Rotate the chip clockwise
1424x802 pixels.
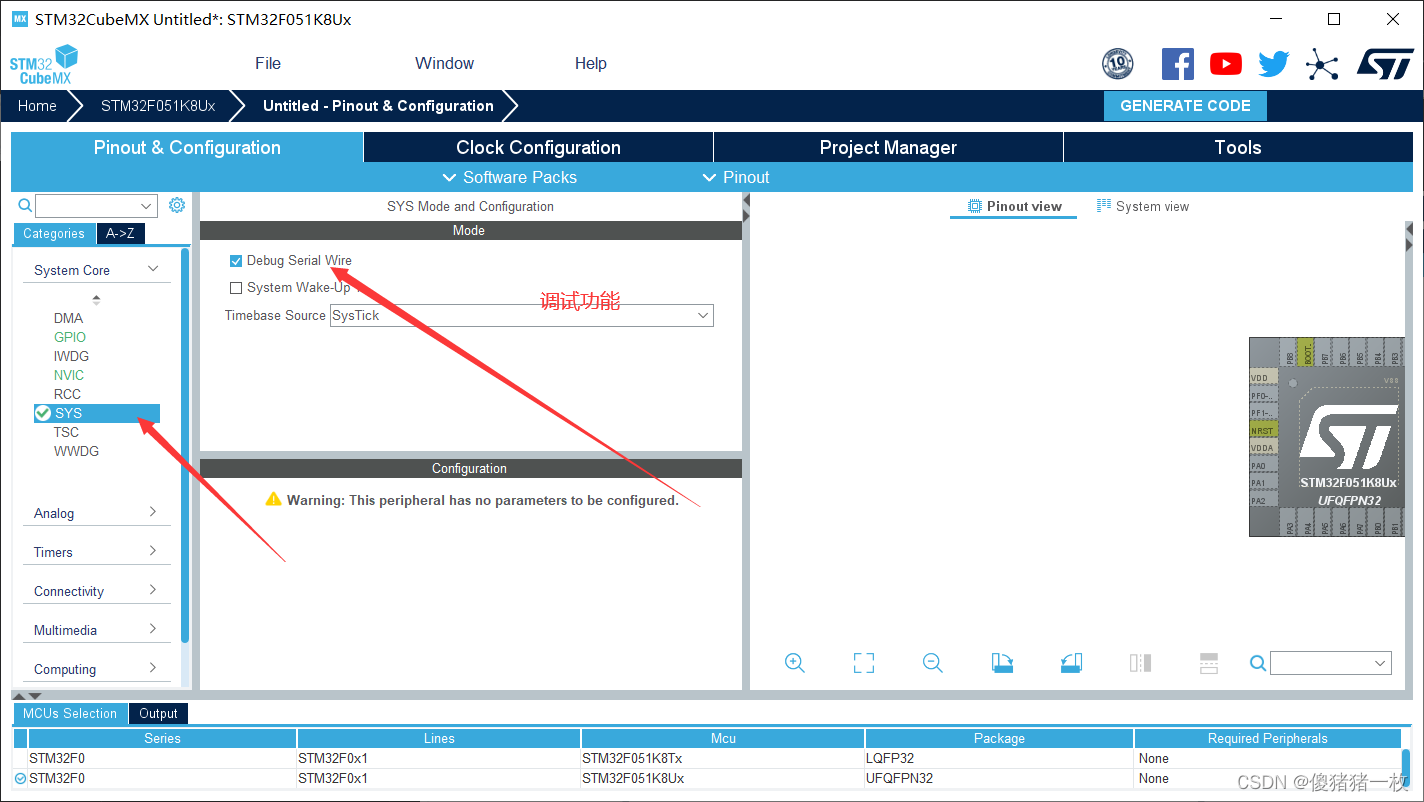1002,663
